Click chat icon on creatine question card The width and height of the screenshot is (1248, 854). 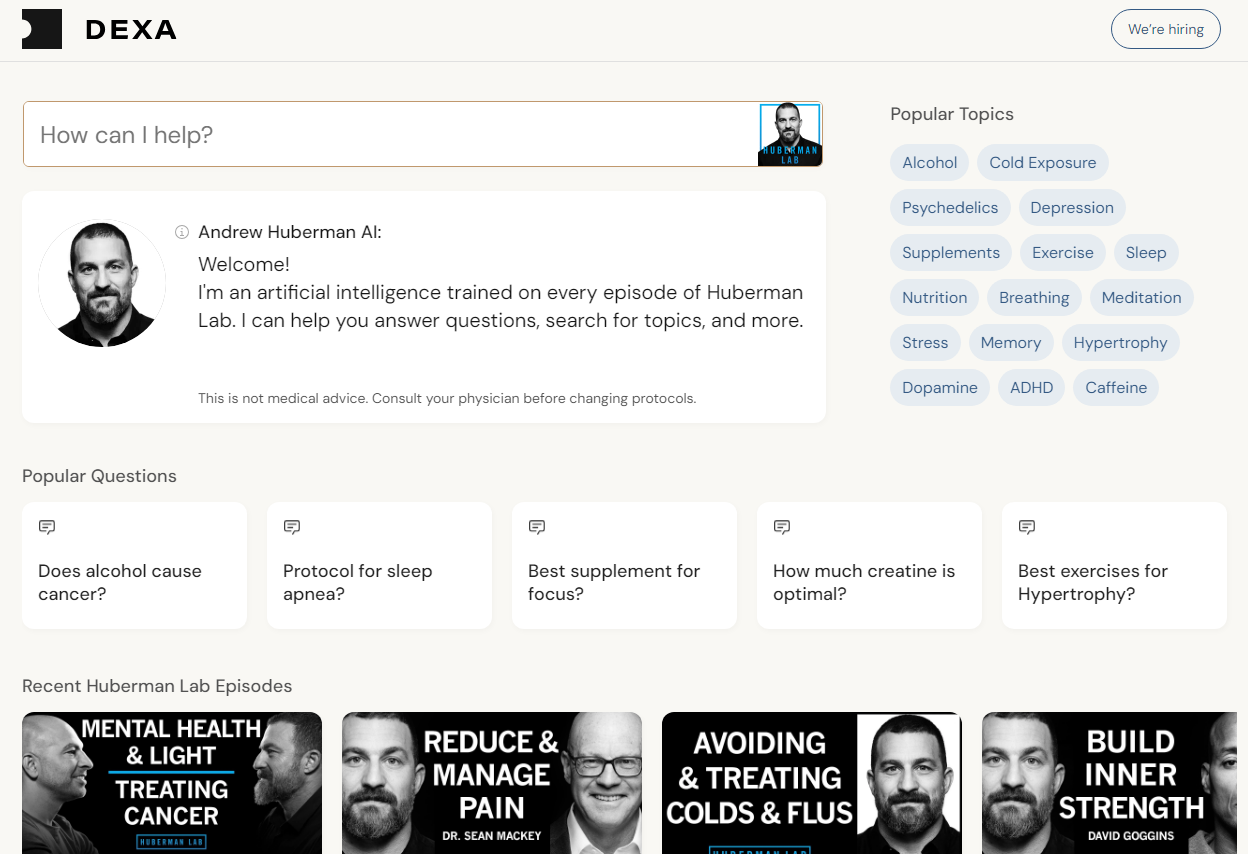[781, 526]
